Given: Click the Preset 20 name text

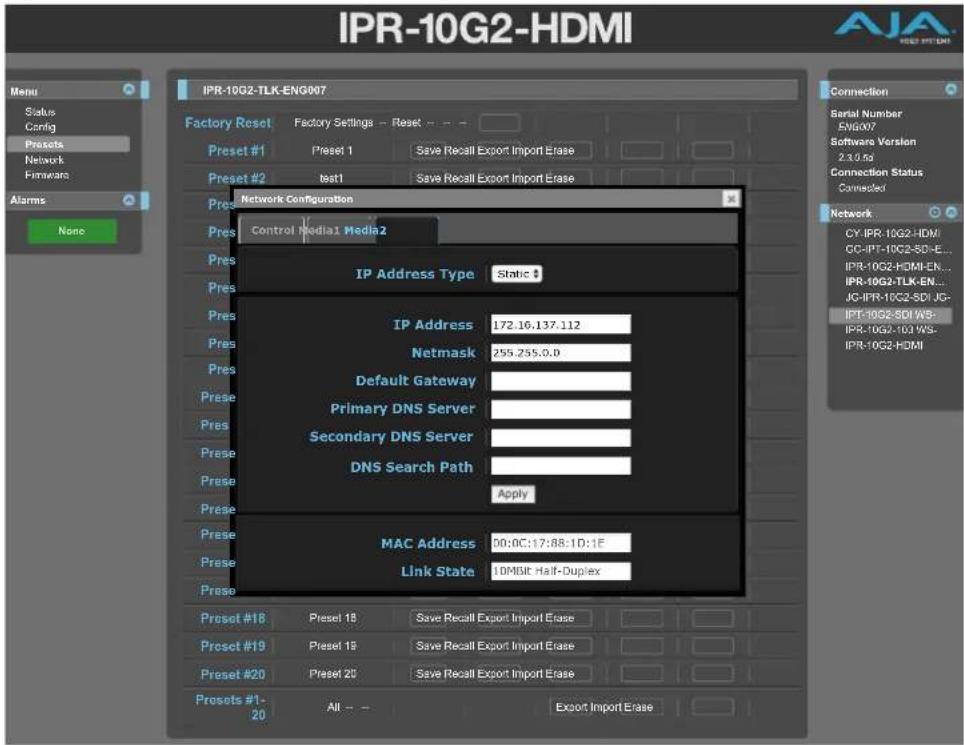Looking at the screenshot, I should [x=333, y=674].
